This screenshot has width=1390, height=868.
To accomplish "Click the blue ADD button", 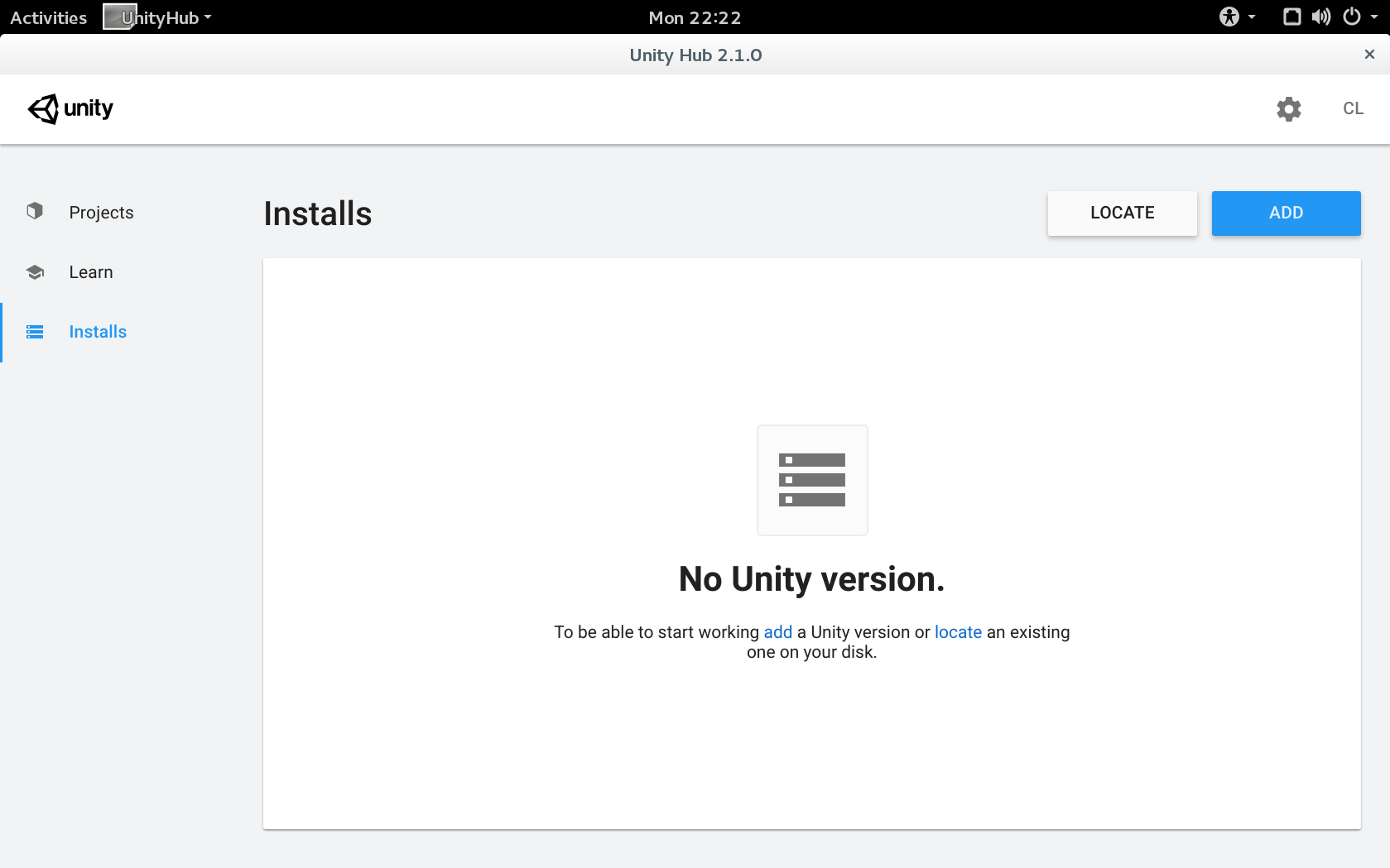I will (x=1286, y=213).
